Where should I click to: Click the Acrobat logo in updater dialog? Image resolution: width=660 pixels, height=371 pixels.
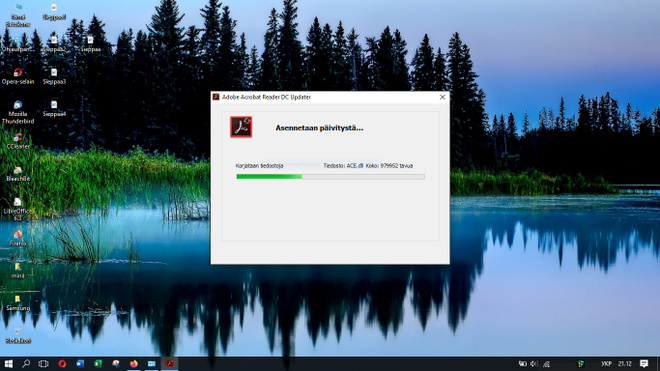pos(241,127)
